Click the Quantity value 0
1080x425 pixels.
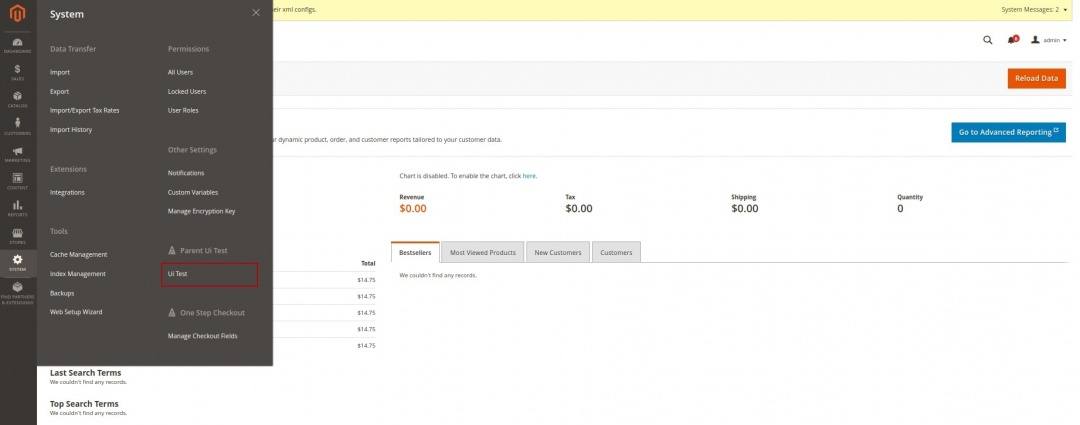click(900, 209)
